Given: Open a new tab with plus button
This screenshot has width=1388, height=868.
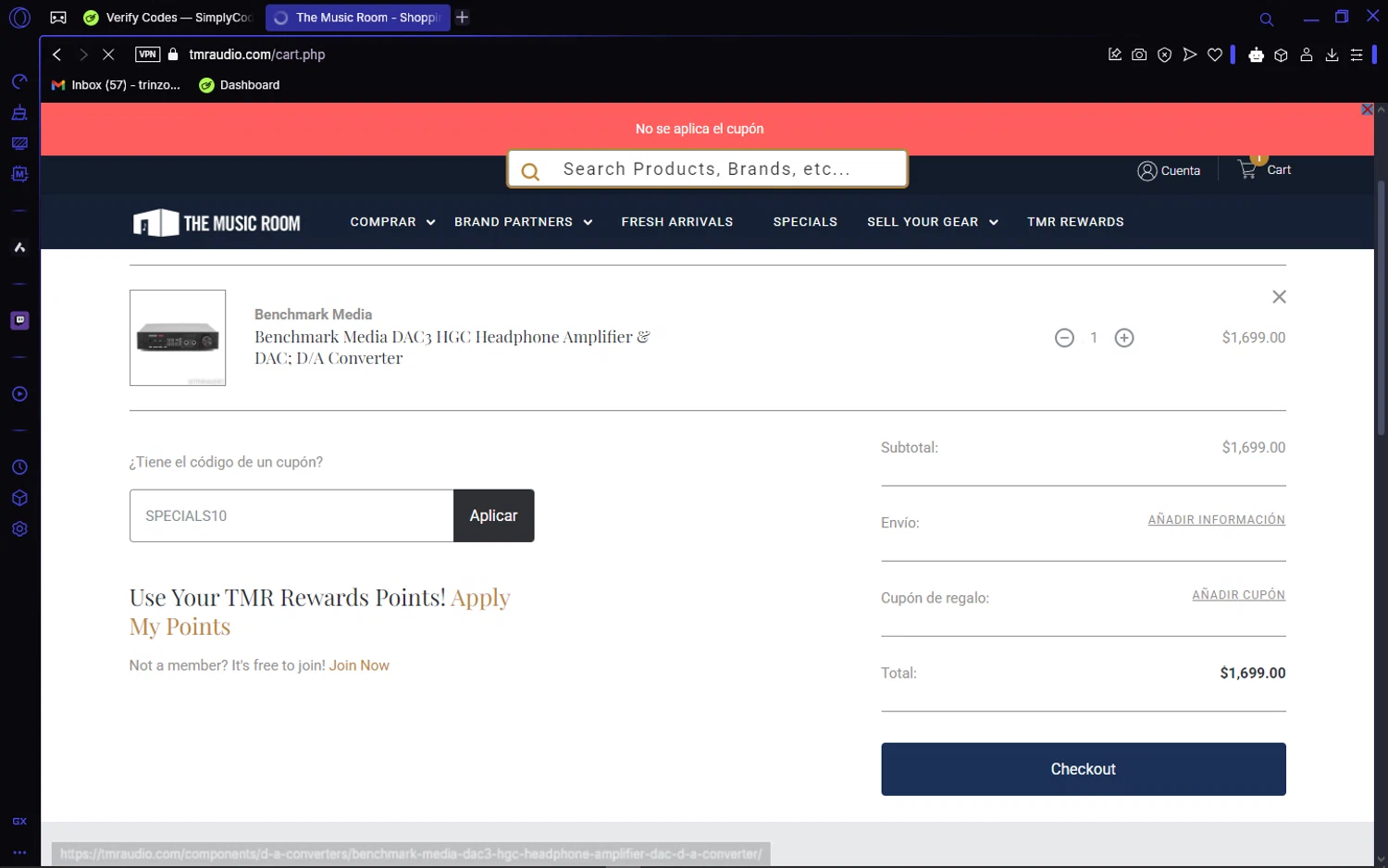Looking at the screenshot, I should (x=463, y=18).
